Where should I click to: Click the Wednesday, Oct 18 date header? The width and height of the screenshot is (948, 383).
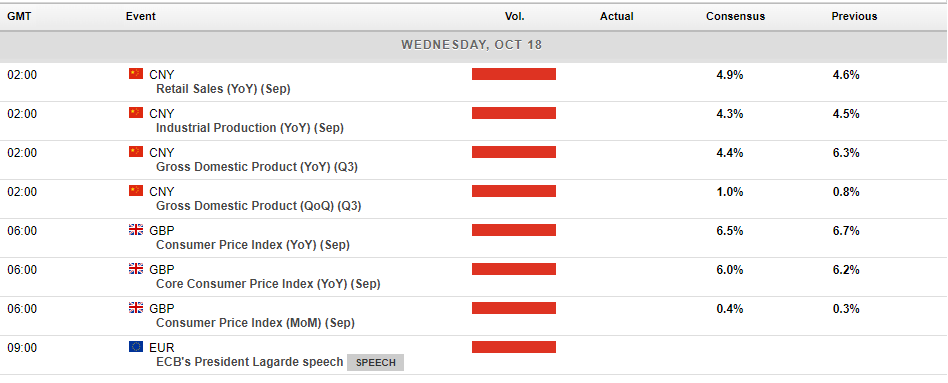(472, 45)
